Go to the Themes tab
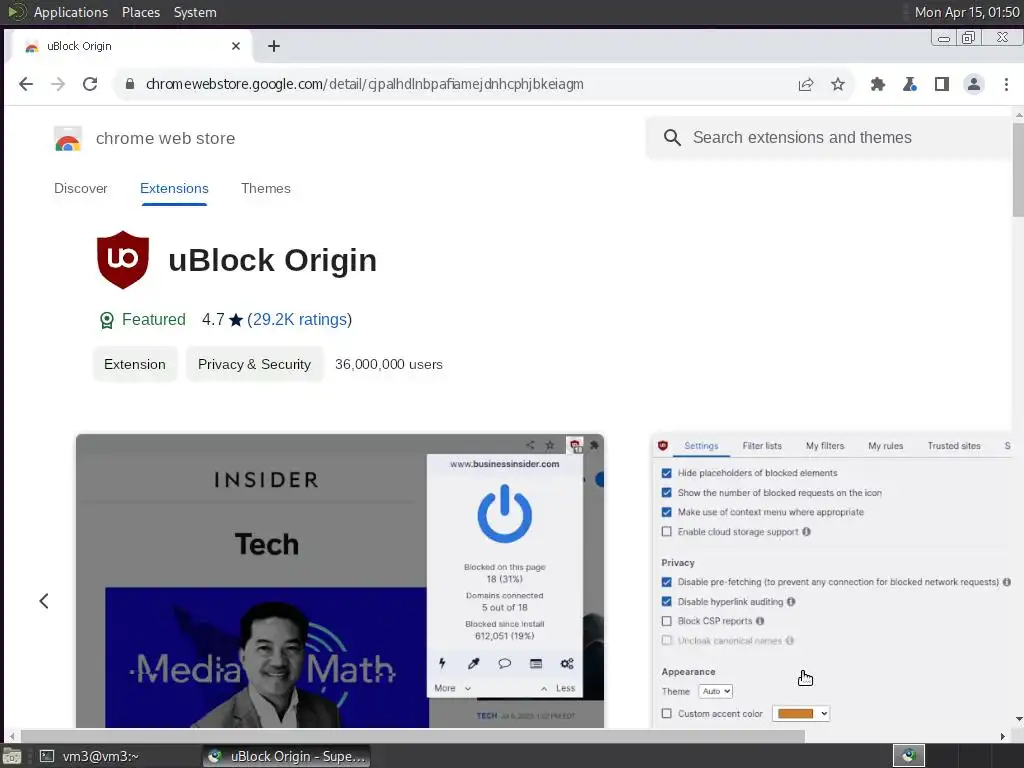The image size is (1024, 768). click(265, 188)
